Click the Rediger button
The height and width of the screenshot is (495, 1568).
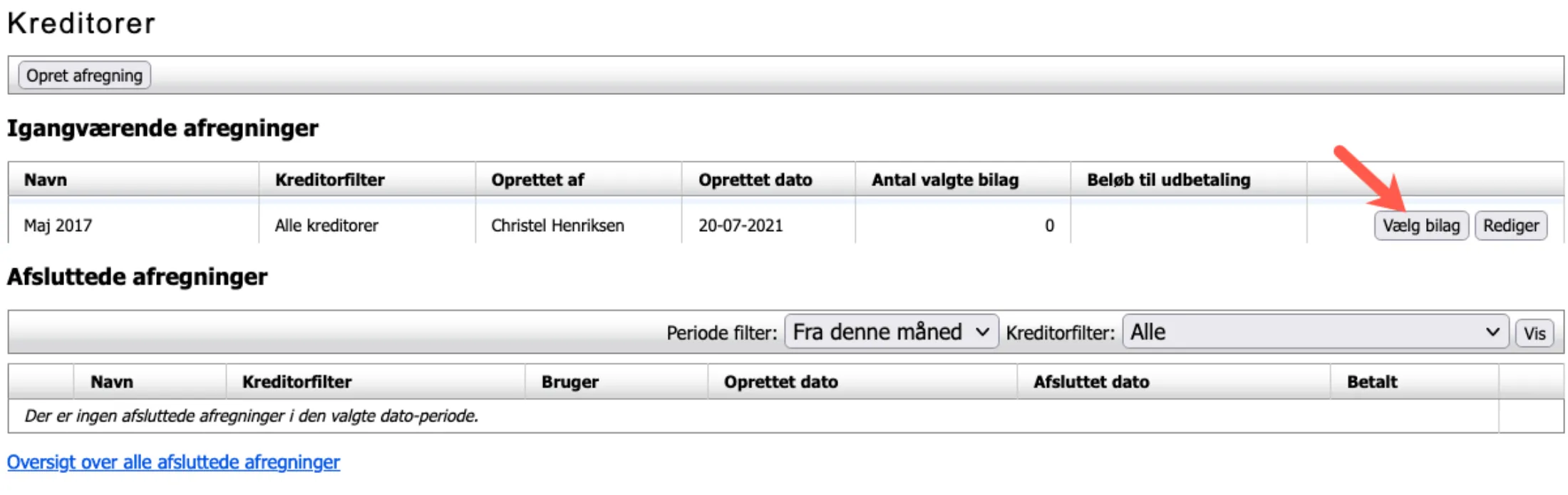tap(1510, 225)
